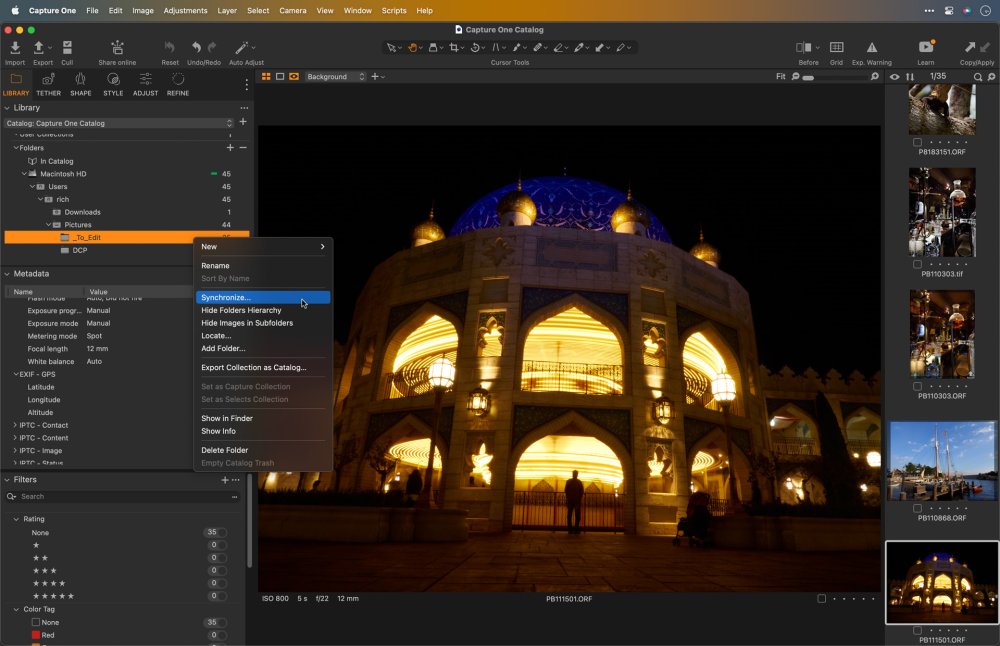Click the Auto Adjust wand icon
Viewport: 1000px width, 646px height.
(243, 48)
